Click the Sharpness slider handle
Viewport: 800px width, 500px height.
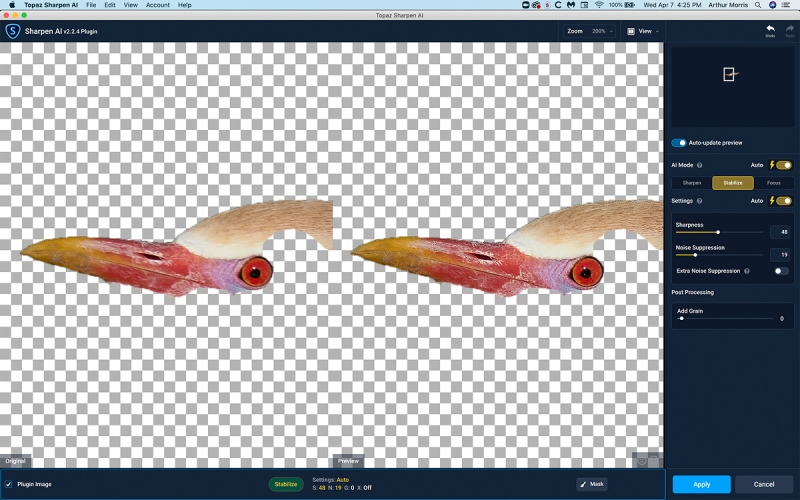[x=718, y=232]
